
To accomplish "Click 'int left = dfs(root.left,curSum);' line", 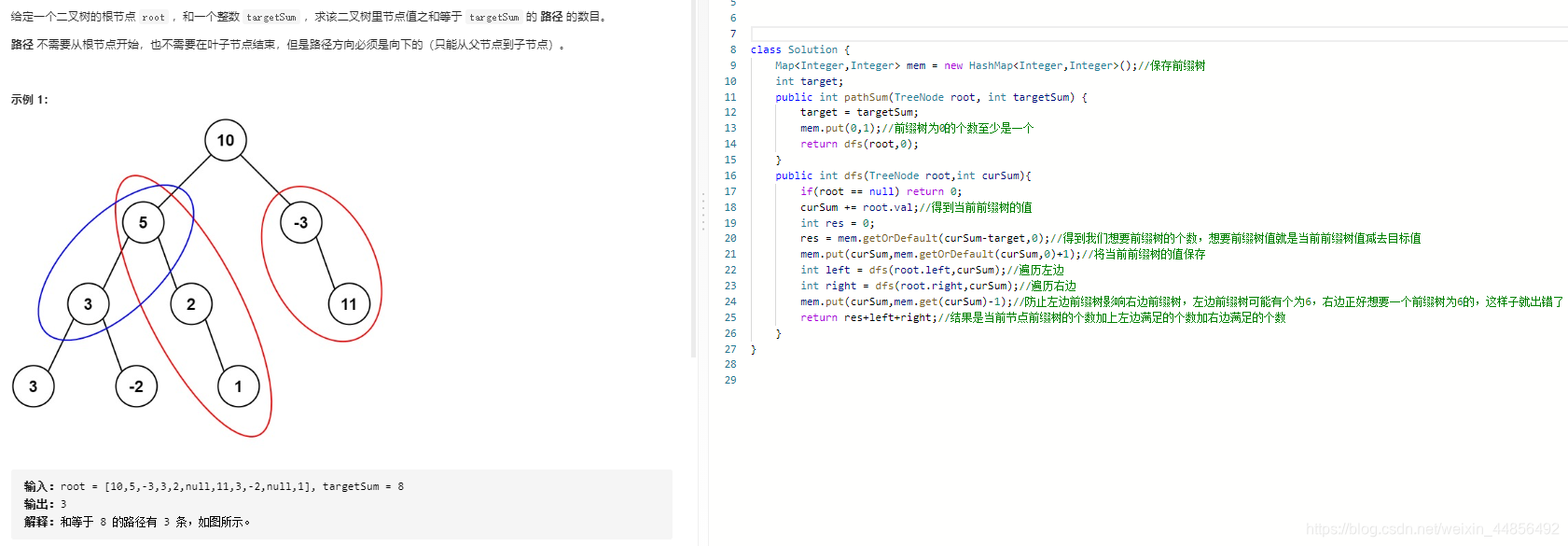I will click(x=902, y=270).
